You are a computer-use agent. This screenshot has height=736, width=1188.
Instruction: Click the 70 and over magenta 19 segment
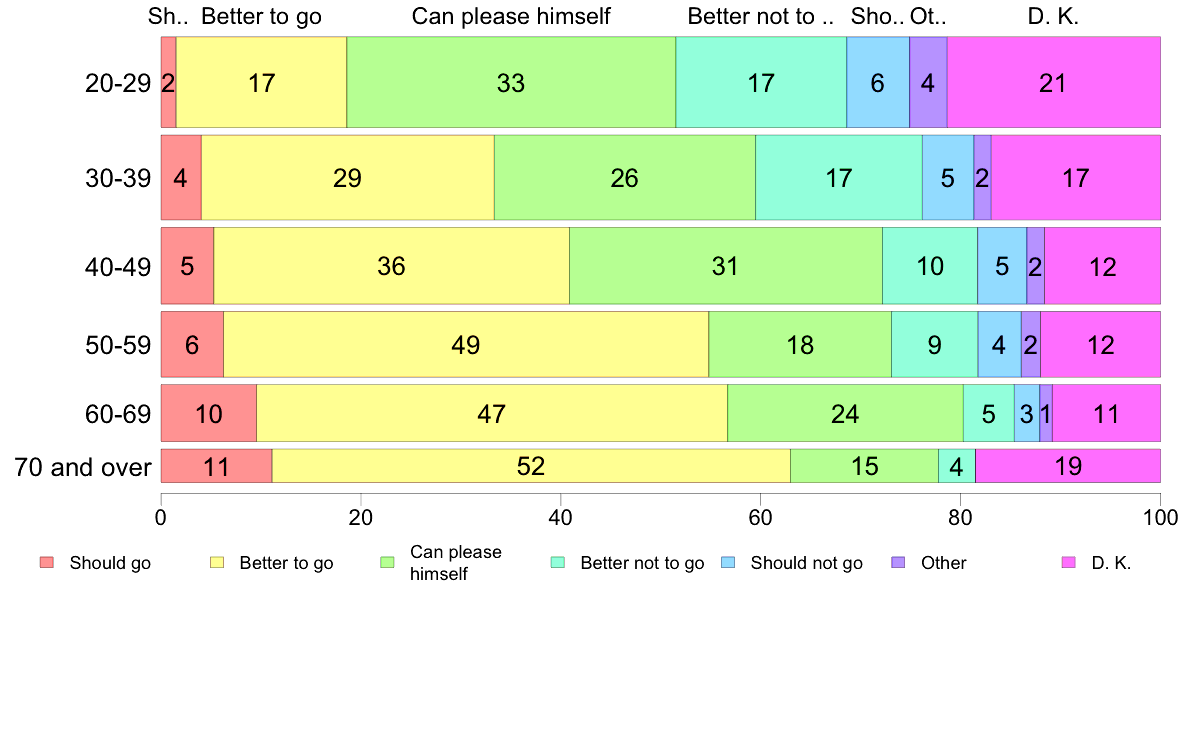point(1068,466)
